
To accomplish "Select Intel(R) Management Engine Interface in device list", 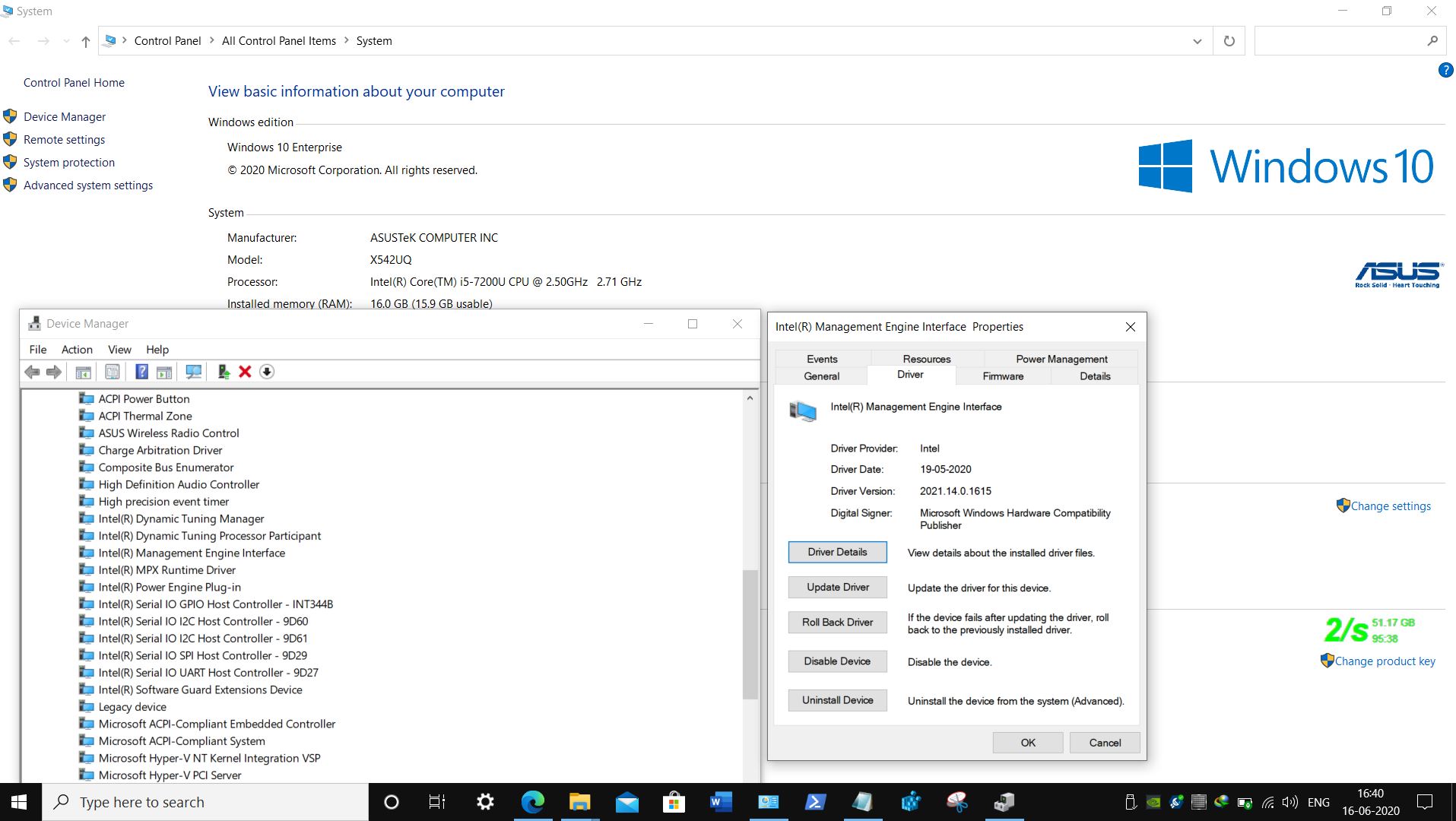I will tap(192, 553).
